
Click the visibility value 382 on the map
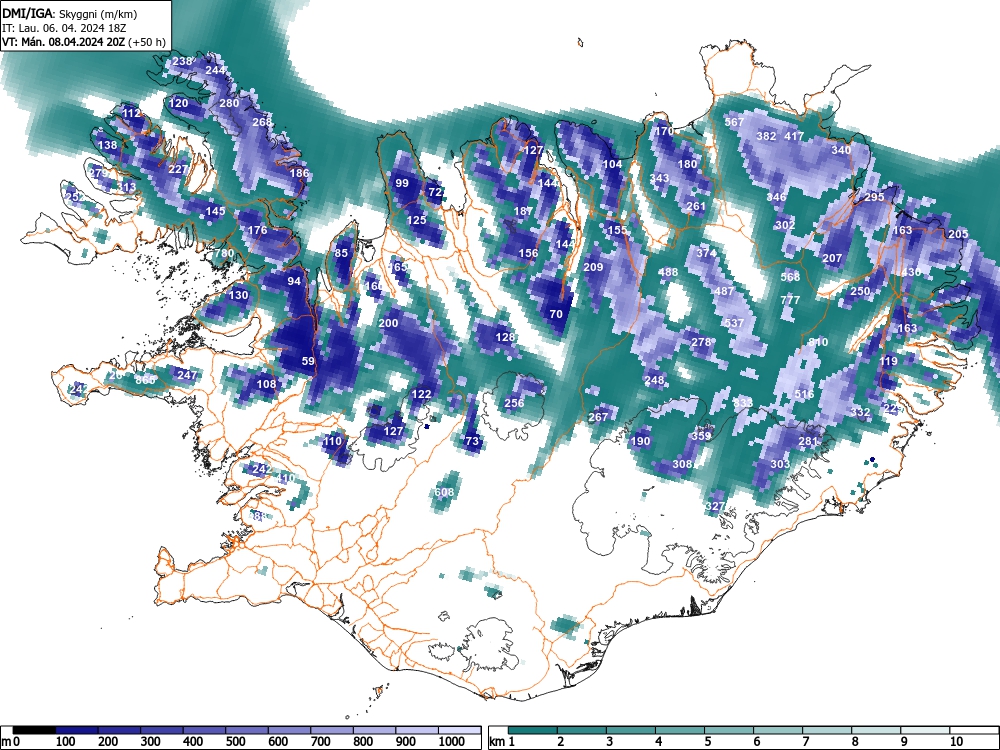766,136
